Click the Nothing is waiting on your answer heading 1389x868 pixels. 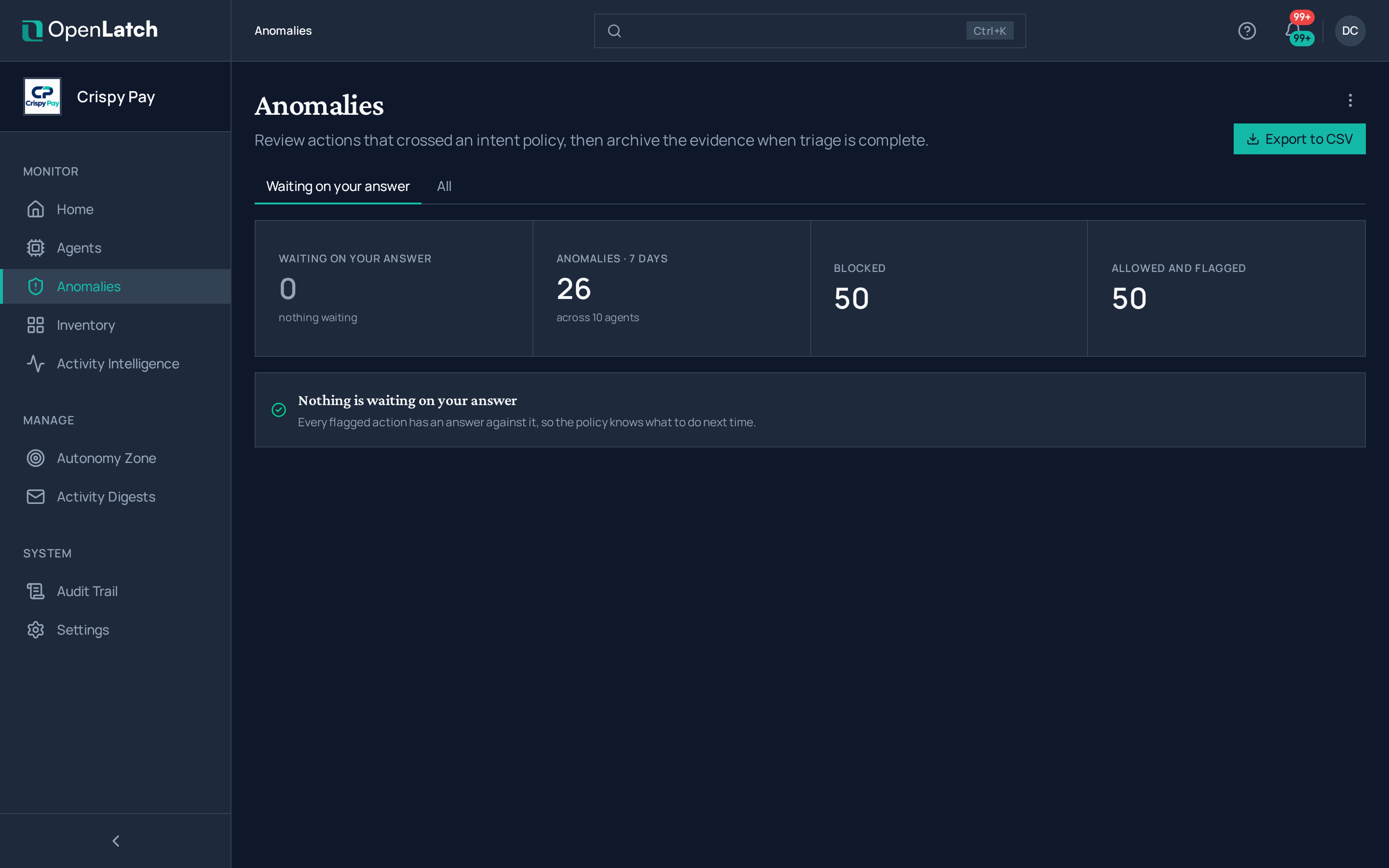click(x=407, y=400)
